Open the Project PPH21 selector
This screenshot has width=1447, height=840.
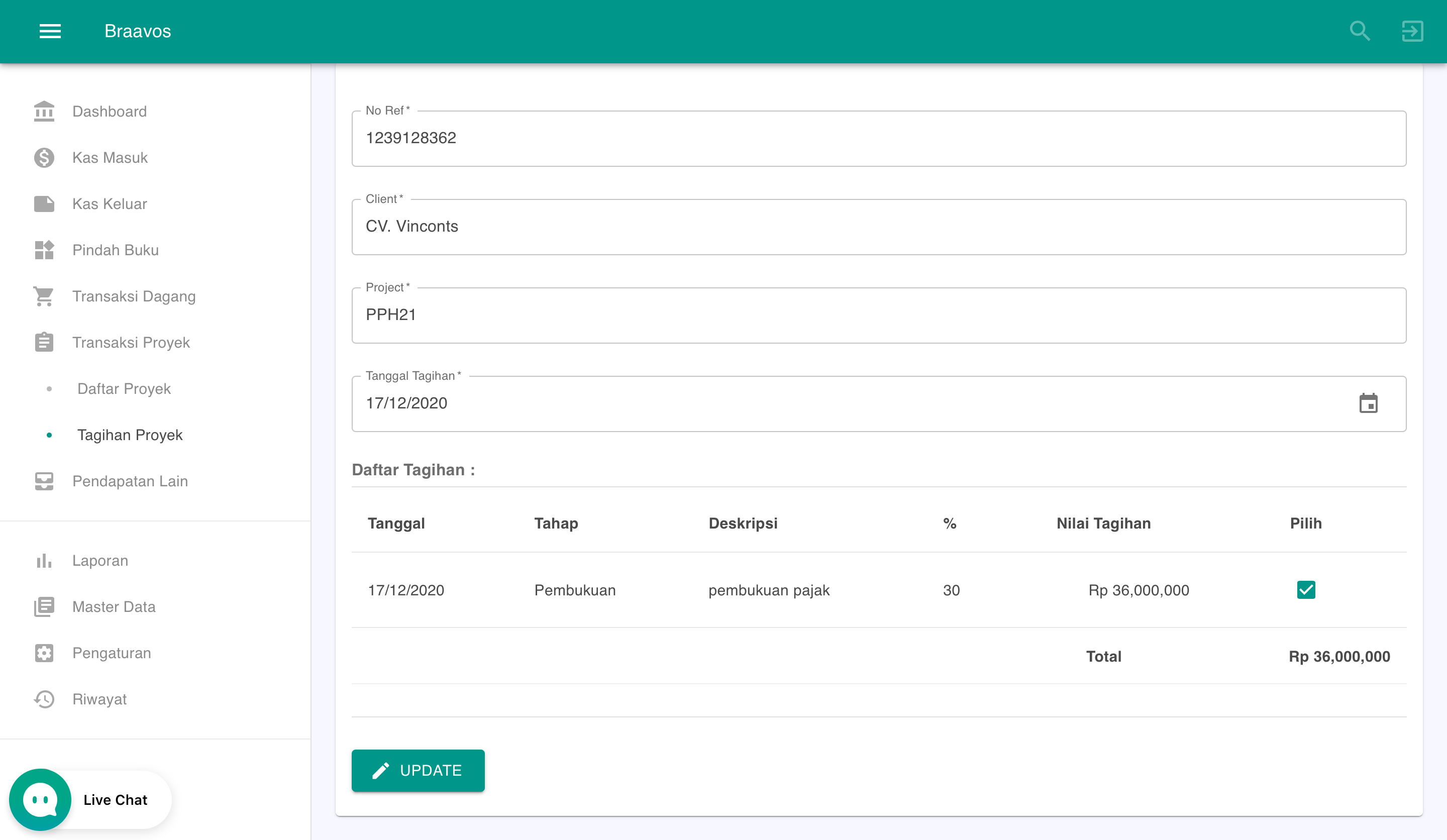tap(879, 315)
